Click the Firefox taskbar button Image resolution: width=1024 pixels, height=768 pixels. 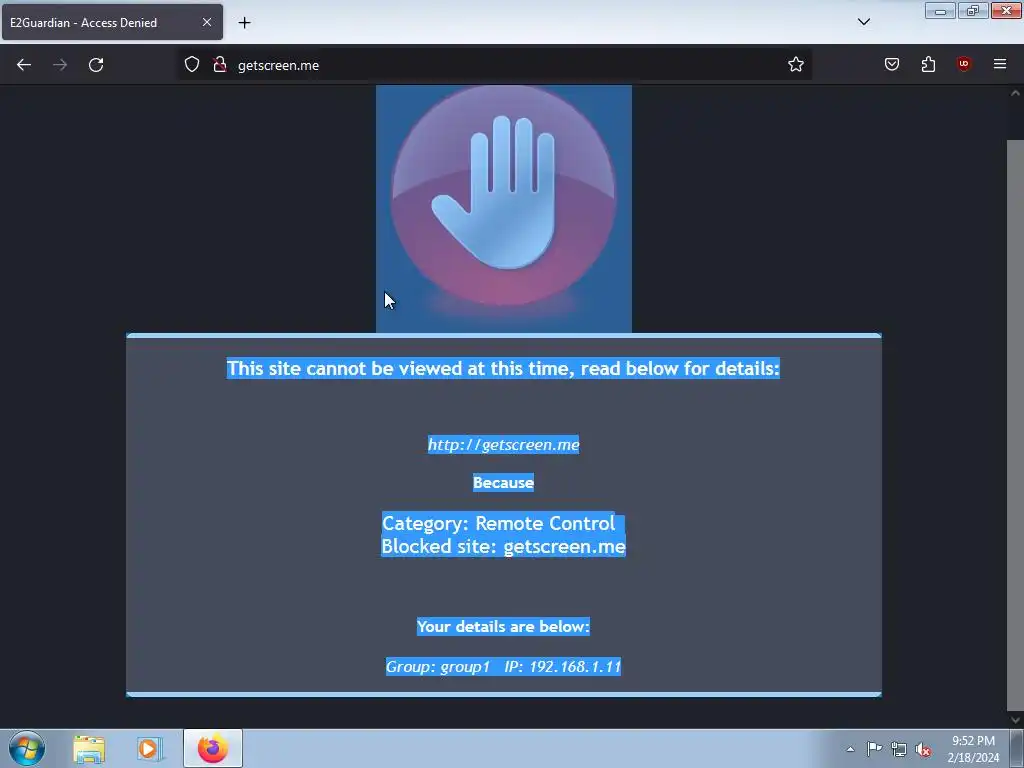point(213,748)
